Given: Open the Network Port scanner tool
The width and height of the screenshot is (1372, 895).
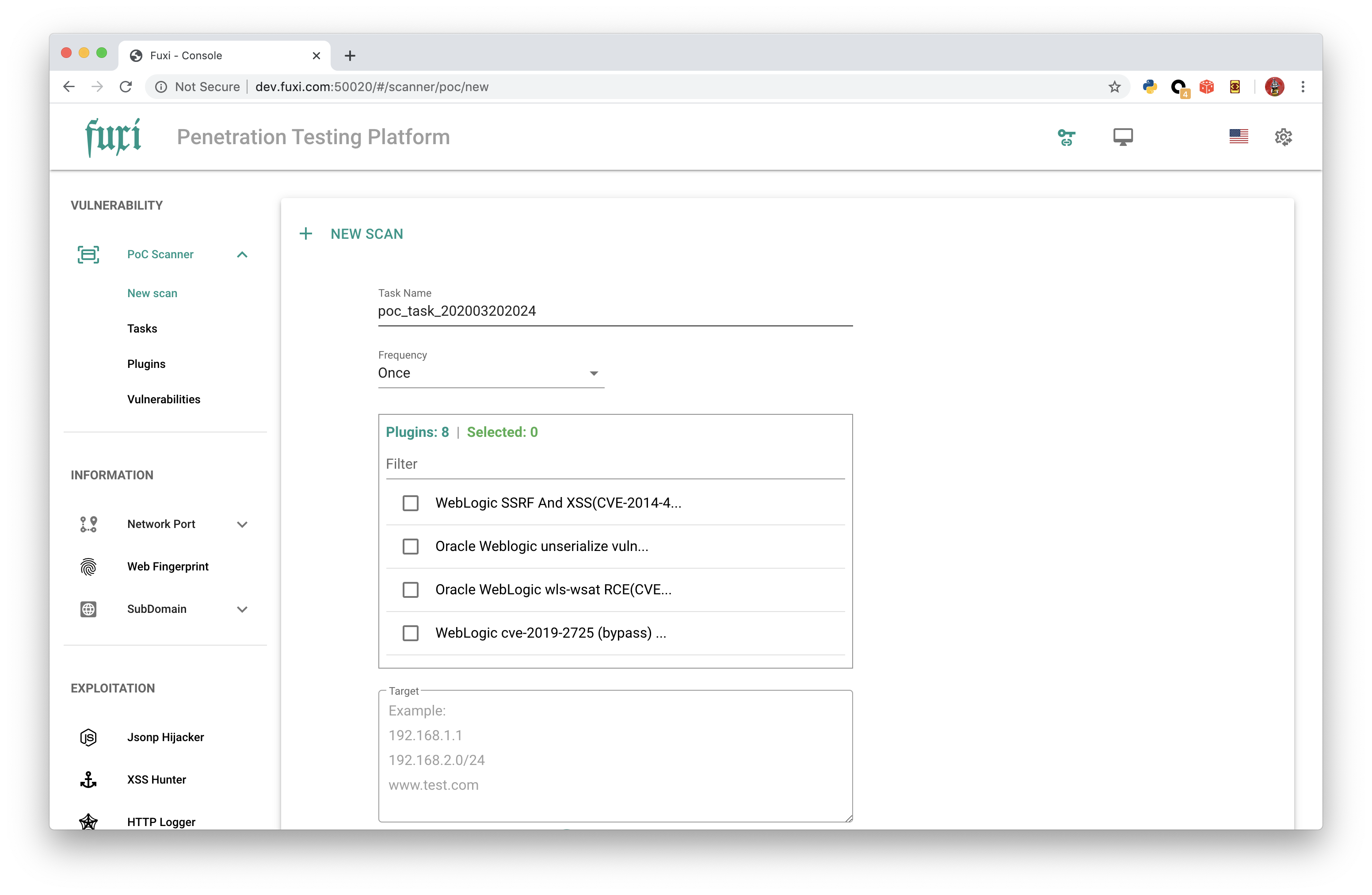Looking at the screenshot, I should [160, 524].
